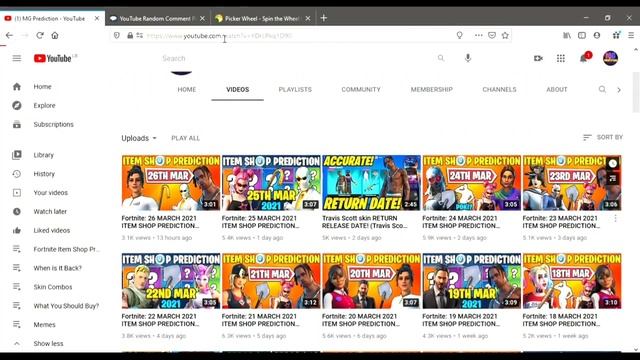The image size is (640, 360).
Task: Open the YouTube apps grid
Action: (x=561, y=58)
